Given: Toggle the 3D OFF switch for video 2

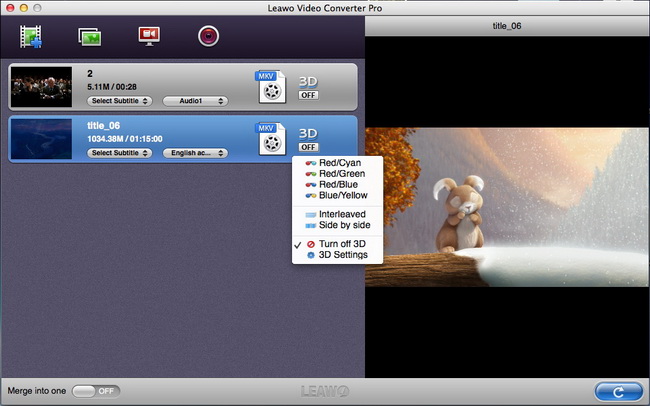Looking at the screenshot, I should click(x=308, y=95).
